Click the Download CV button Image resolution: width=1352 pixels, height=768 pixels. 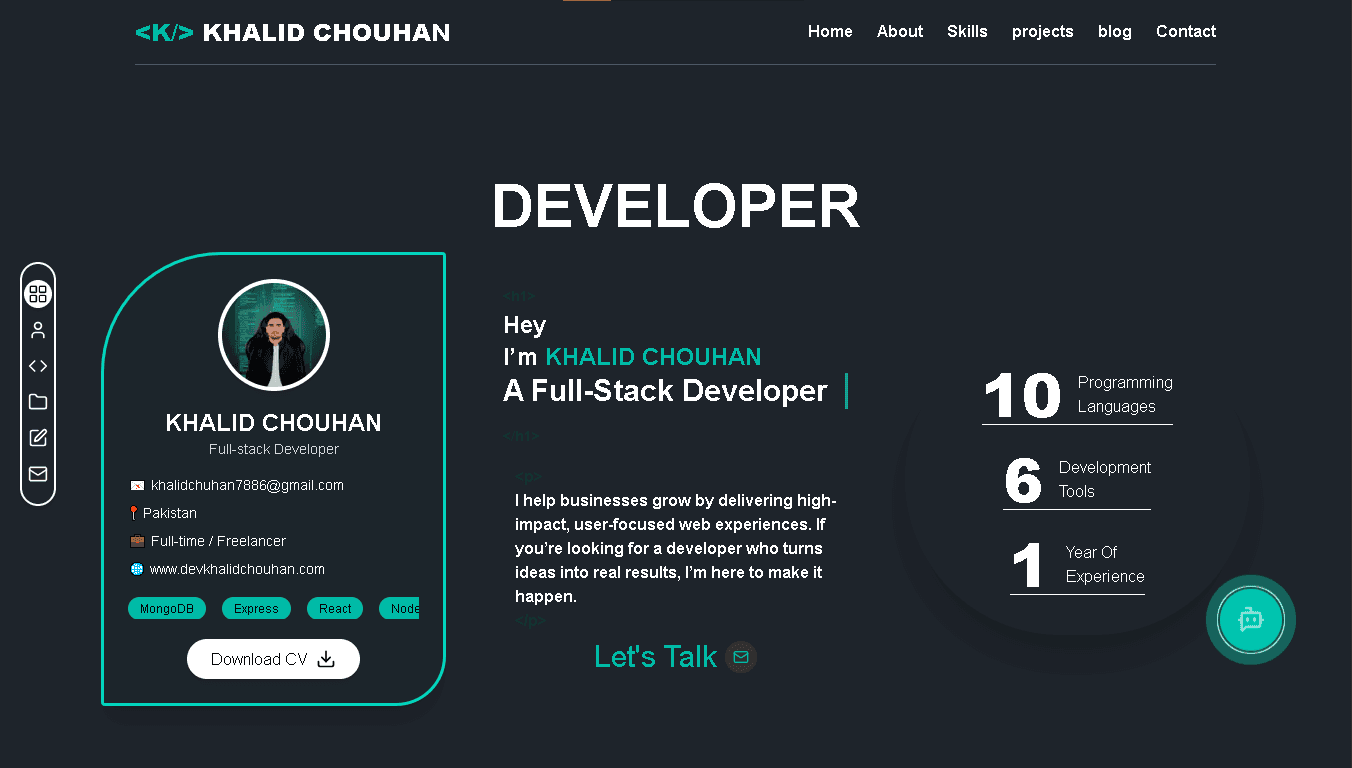pos(273,659)
